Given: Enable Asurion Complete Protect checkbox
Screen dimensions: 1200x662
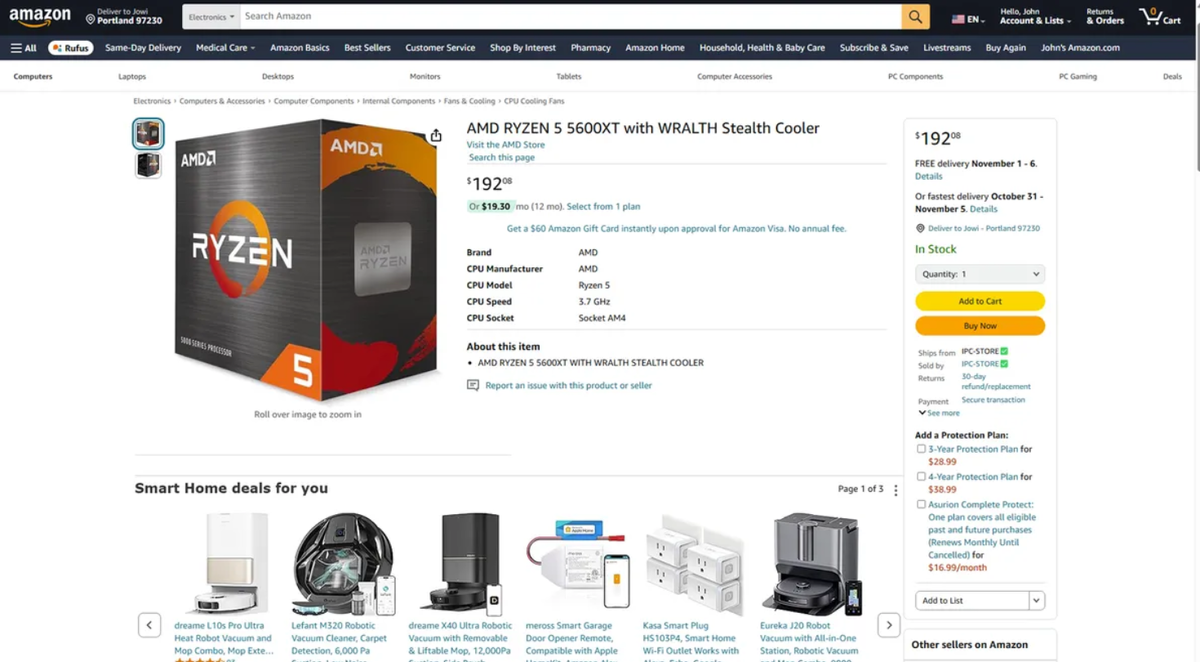Looking at the screenshot, I should (x=921, y=505).
